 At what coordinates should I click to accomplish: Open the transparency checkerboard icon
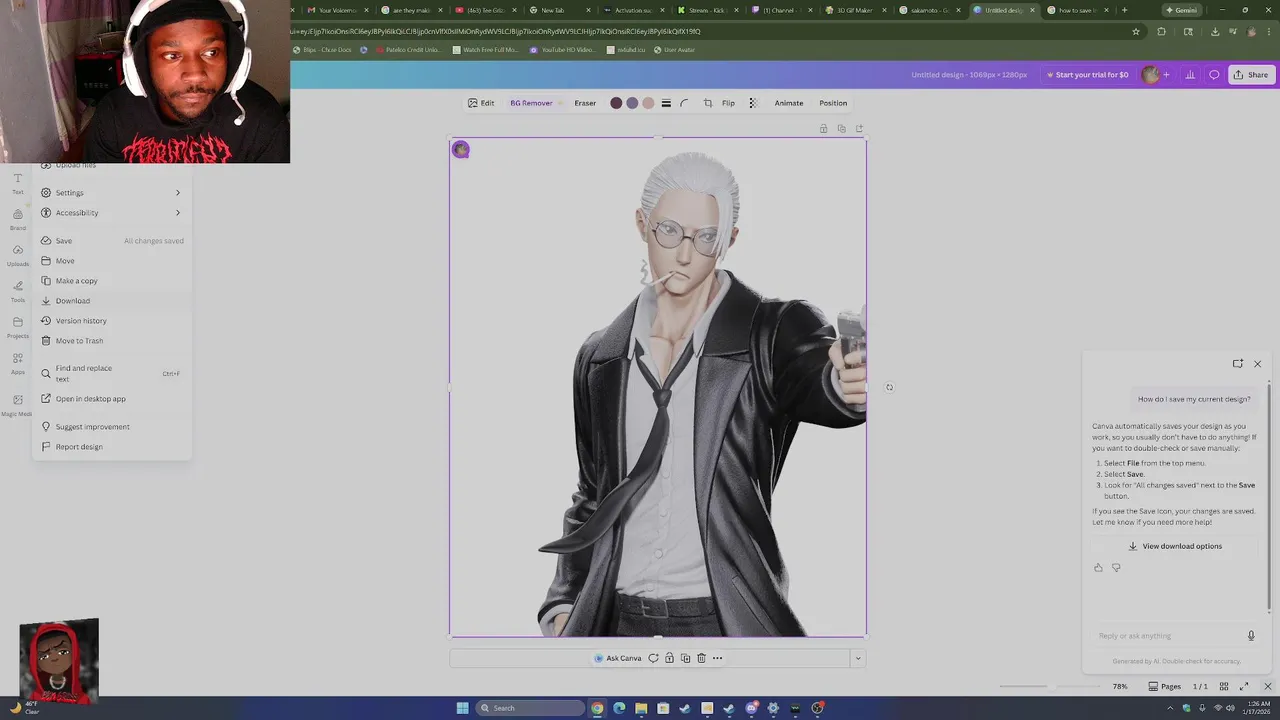coord(753,103)
